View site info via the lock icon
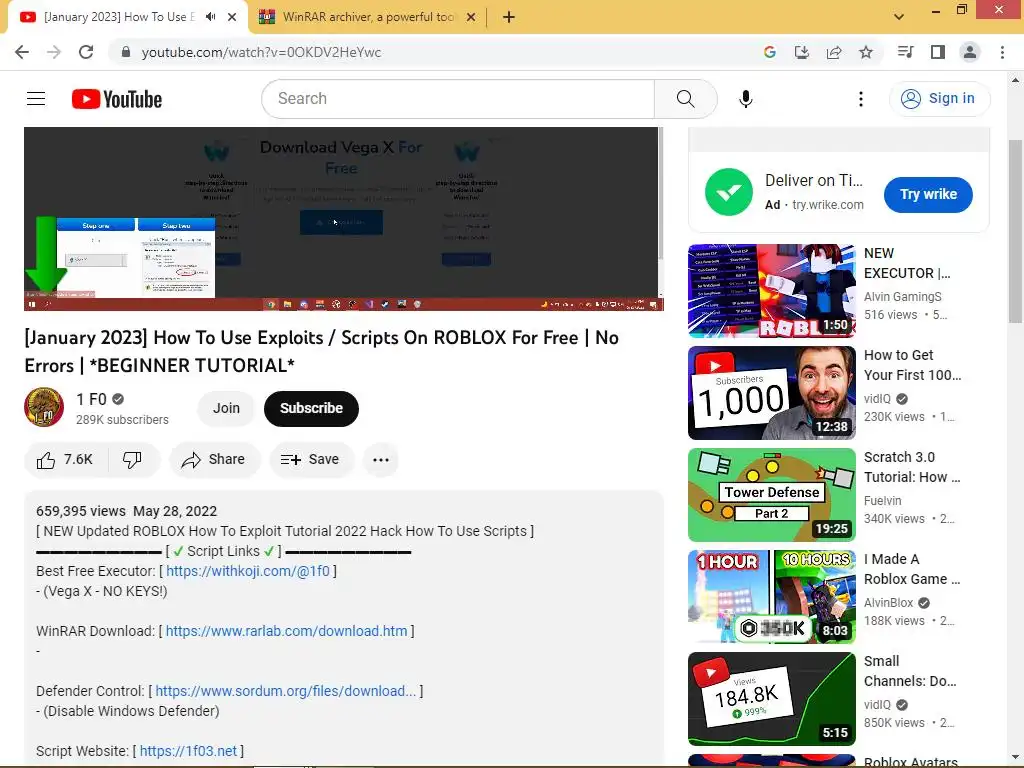The width and height of the screenshot is (1024, 768). (x=126, y=52)
